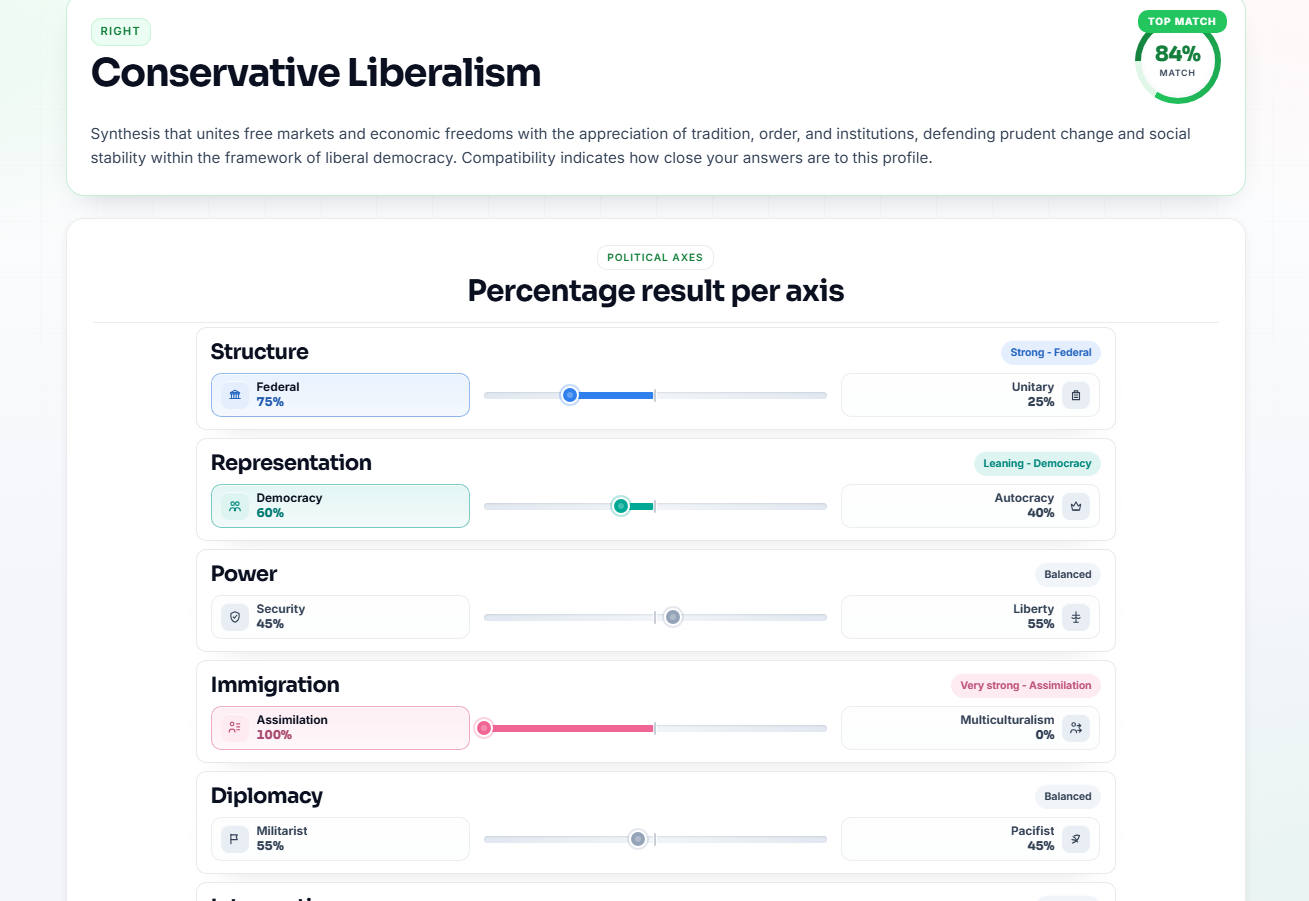Click the Representation axis slider handle
Viewport: 1309px width, 901px height.
pyautogui.click(x=621, y=506)
